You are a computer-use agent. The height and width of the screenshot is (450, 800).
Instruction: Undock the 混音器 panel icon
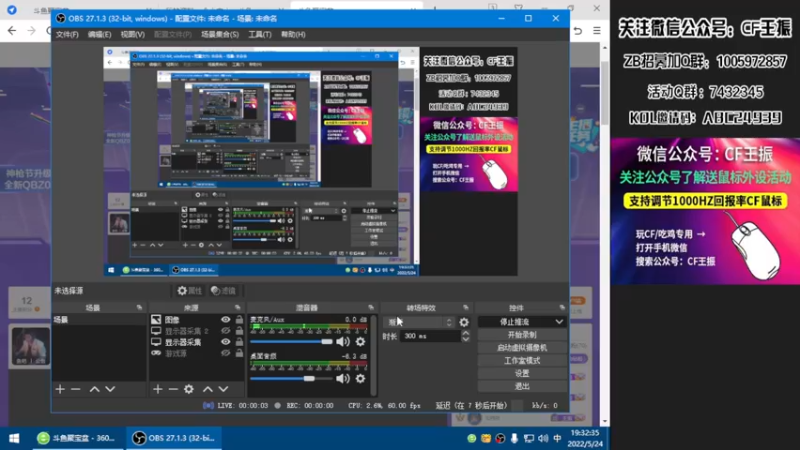pyautogui.click(x=371, y=308)
